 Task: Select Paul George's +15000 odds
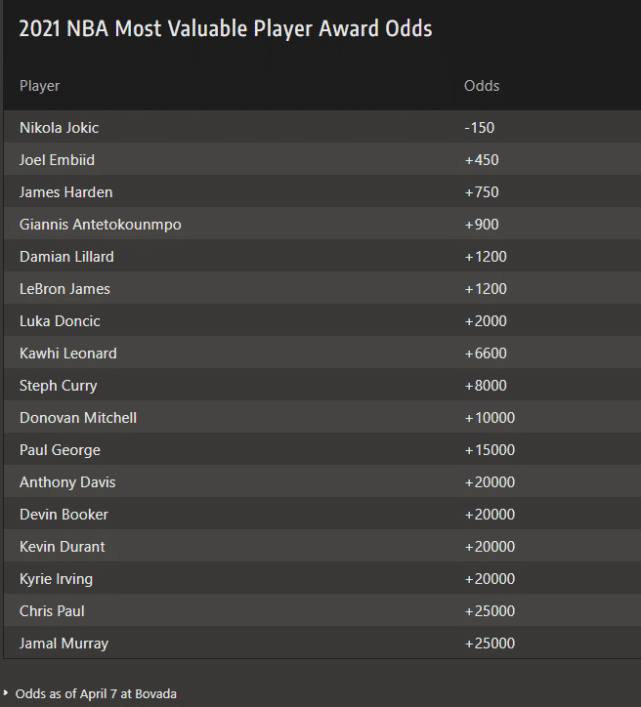coord(489,450)
